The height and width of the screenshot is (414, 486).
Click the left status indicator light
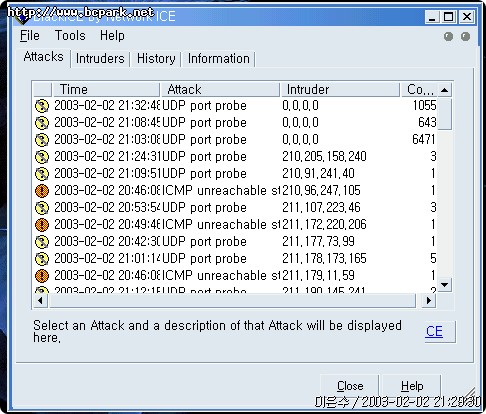[x=448, y=36]
